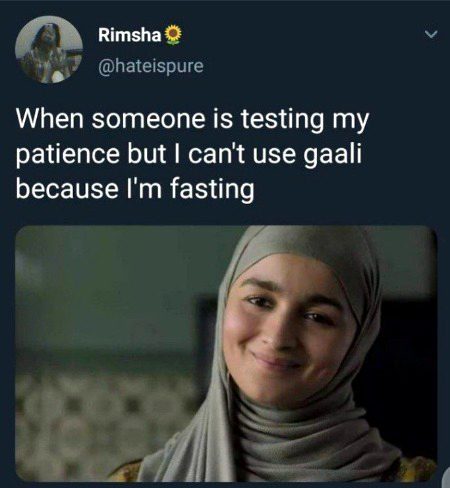This screenshot has width=450, height=488.
Task: Open the Rimsha display name link
Action: (130, 35)
